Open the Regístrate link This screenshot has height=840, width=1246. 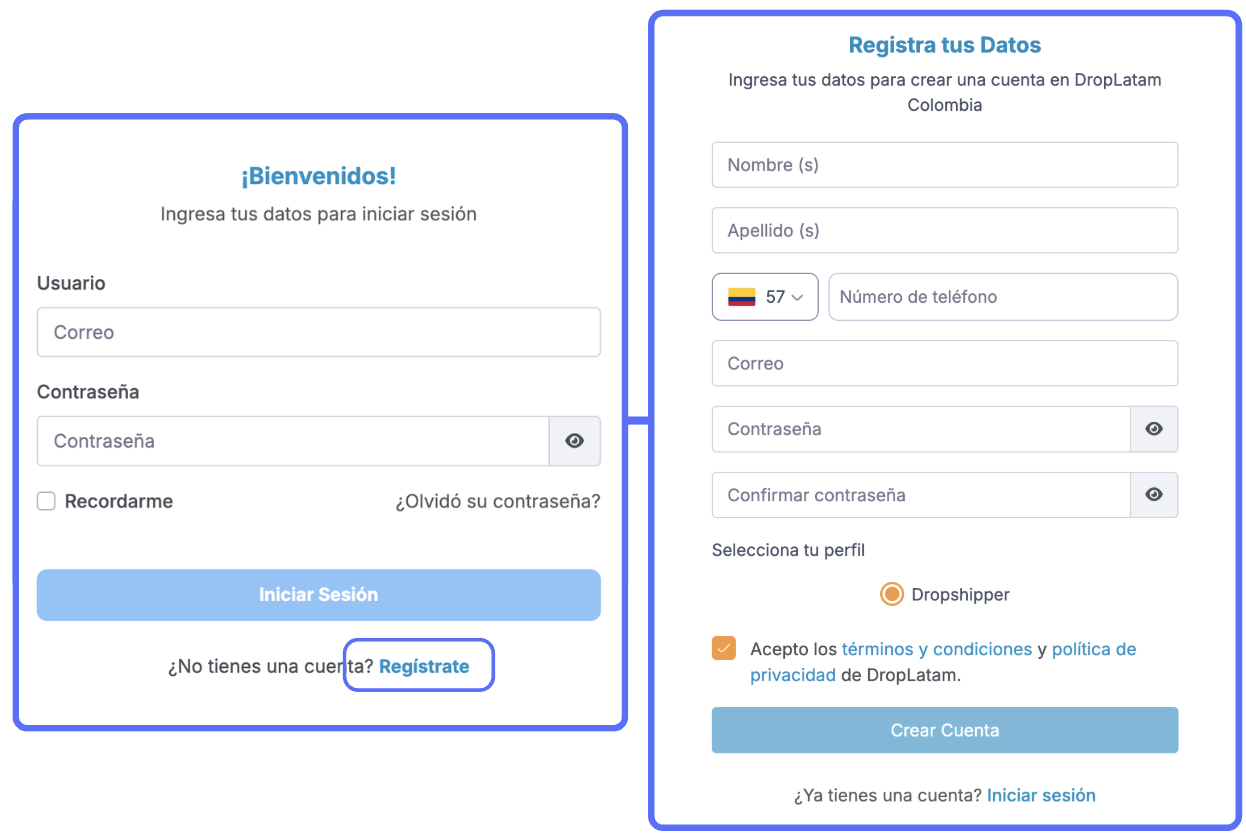click(x=424, y=667)
